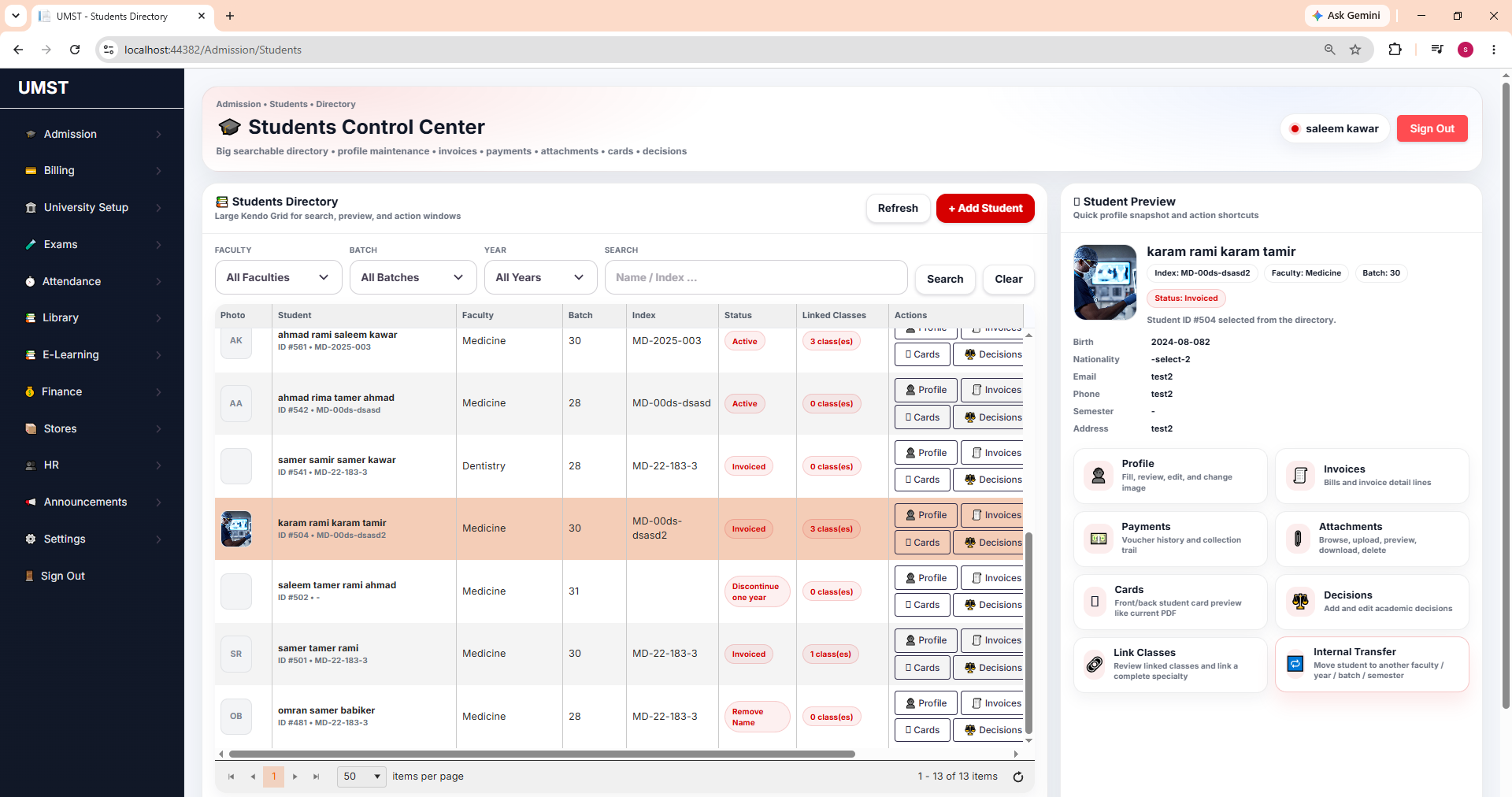Go to the last grid page icon

pyautogui.click(x=317, y=777)
